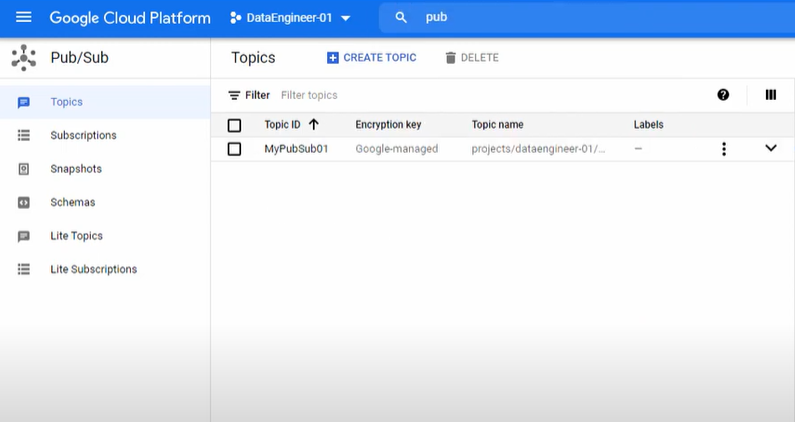Expand the MyPubSub01 row chevron
The width and height of the screenshot is (795, 422).
771,148
